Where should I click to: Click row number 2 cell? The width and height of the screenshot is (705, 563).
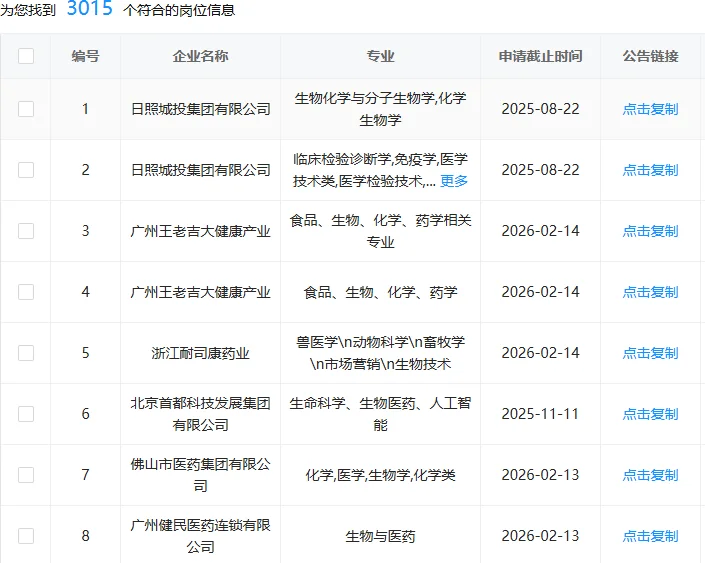click(85, 170)
